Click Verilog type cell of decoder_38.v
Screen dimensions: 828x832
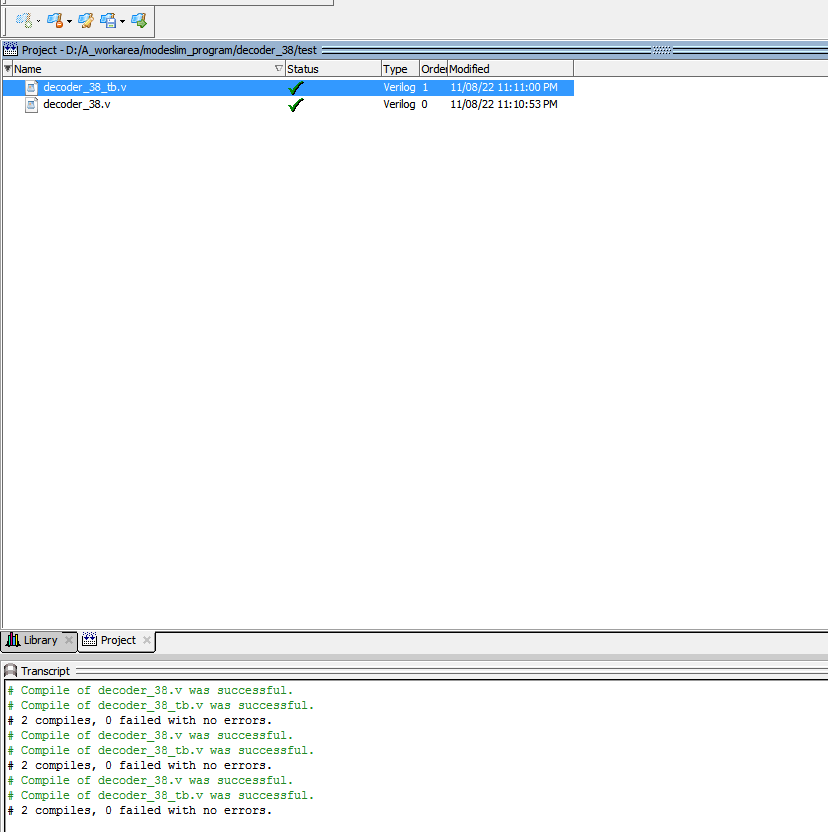tap(399, 105)
